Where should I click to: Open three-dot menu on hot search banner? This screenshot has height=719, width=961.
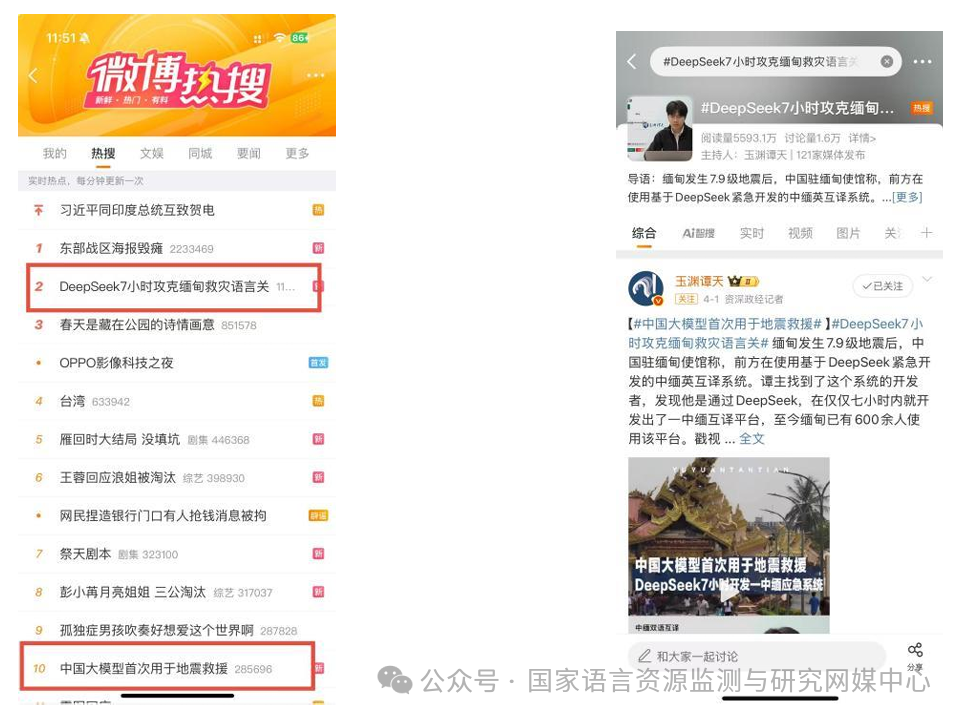pos(315,75)
